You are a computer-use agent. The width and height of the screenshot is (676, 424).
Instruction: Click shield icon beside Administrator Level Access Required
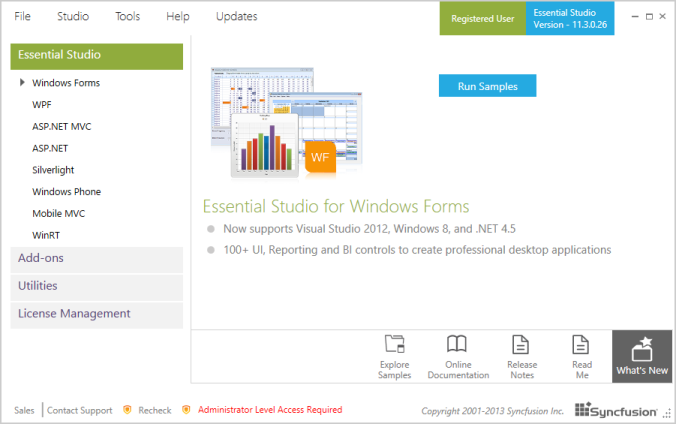point(186,410)
